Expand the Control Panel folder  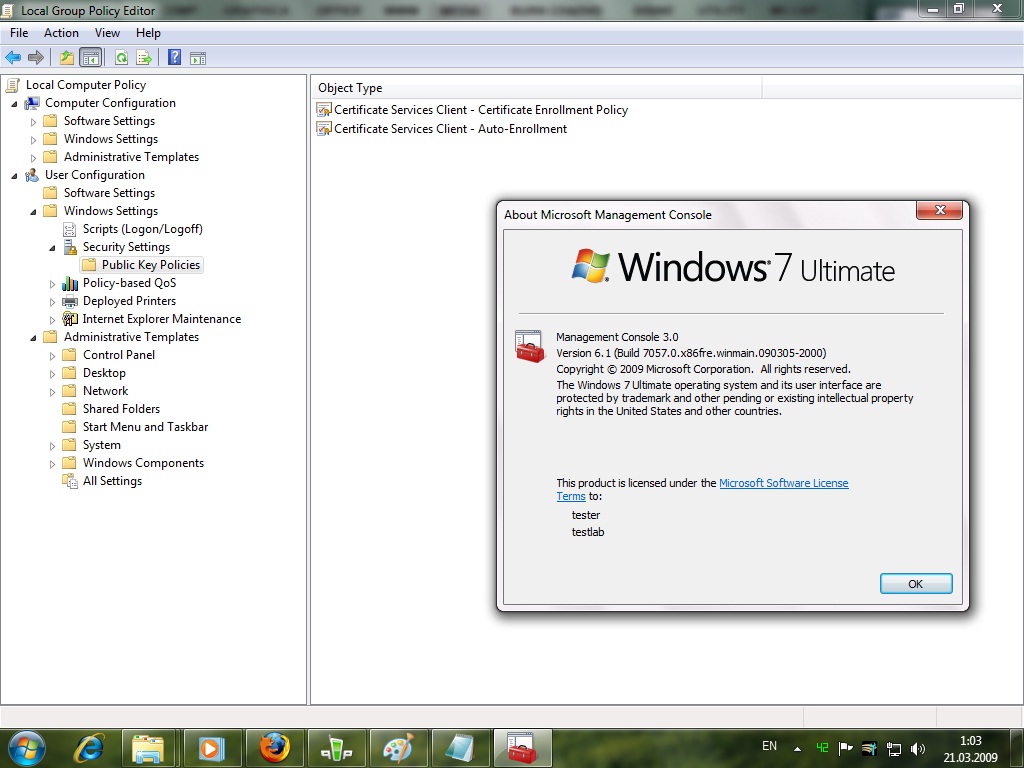coord(52,356)
